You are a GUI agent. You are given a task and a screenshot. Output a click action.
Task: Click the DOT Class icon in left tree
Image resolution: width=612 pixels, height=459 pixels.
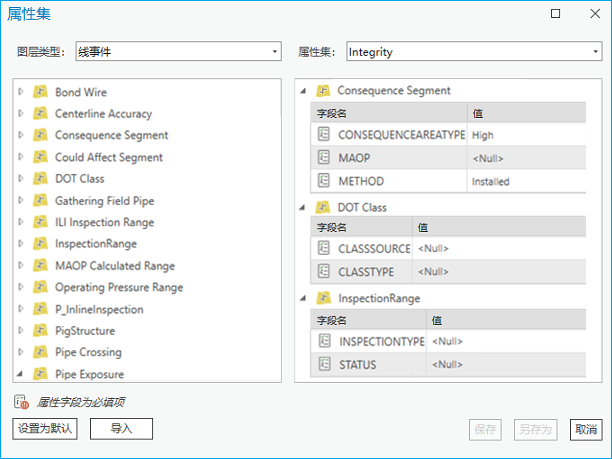click(x=40, y=178)
